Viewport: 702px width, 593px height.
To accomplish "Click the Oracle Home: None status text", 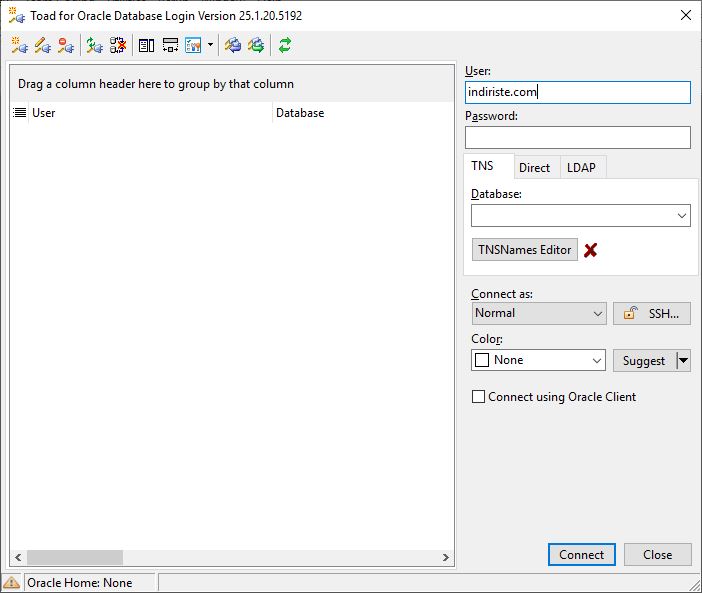I will point(80,583).
